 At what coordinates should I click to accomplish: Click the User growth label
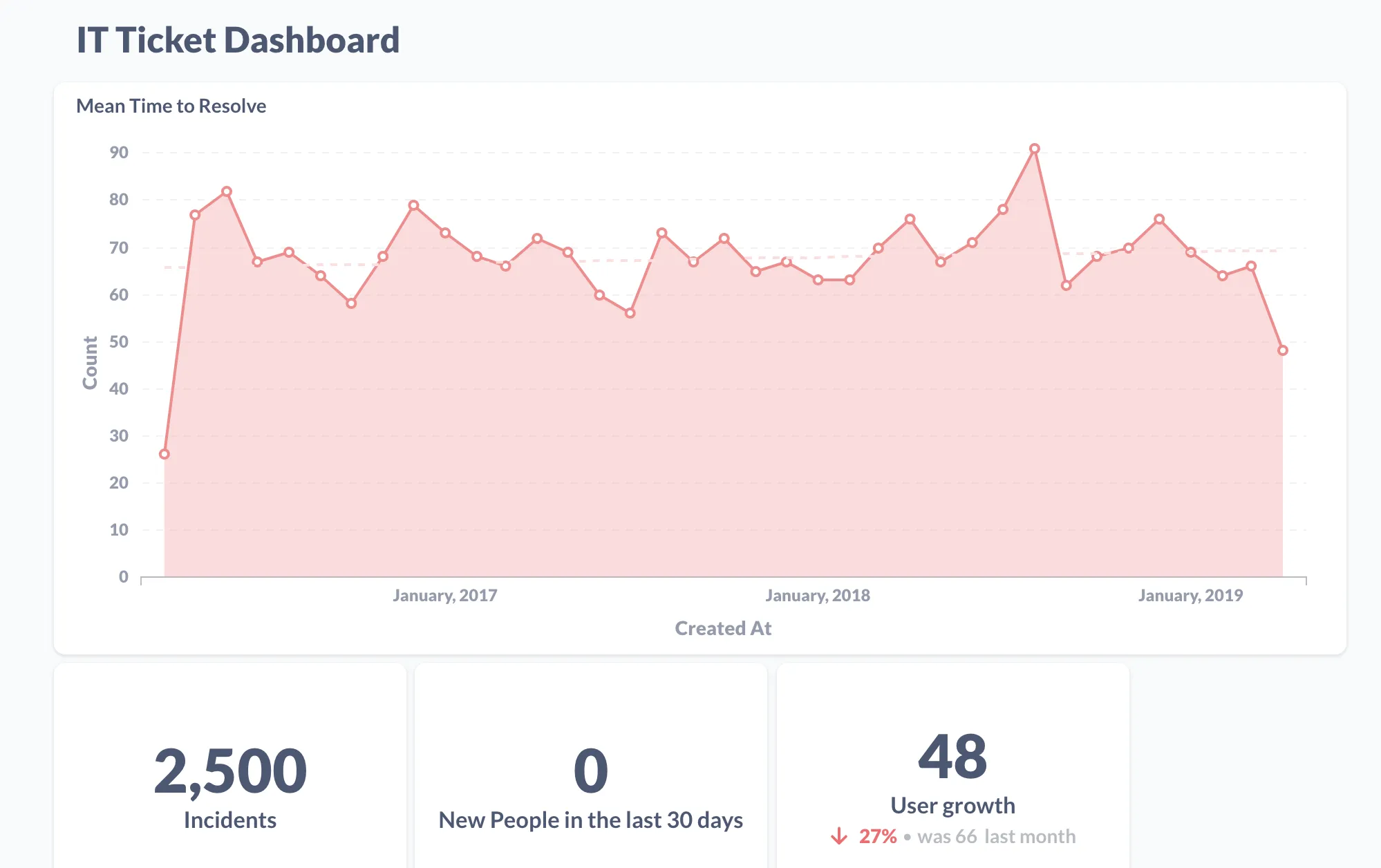pos(952,805)
